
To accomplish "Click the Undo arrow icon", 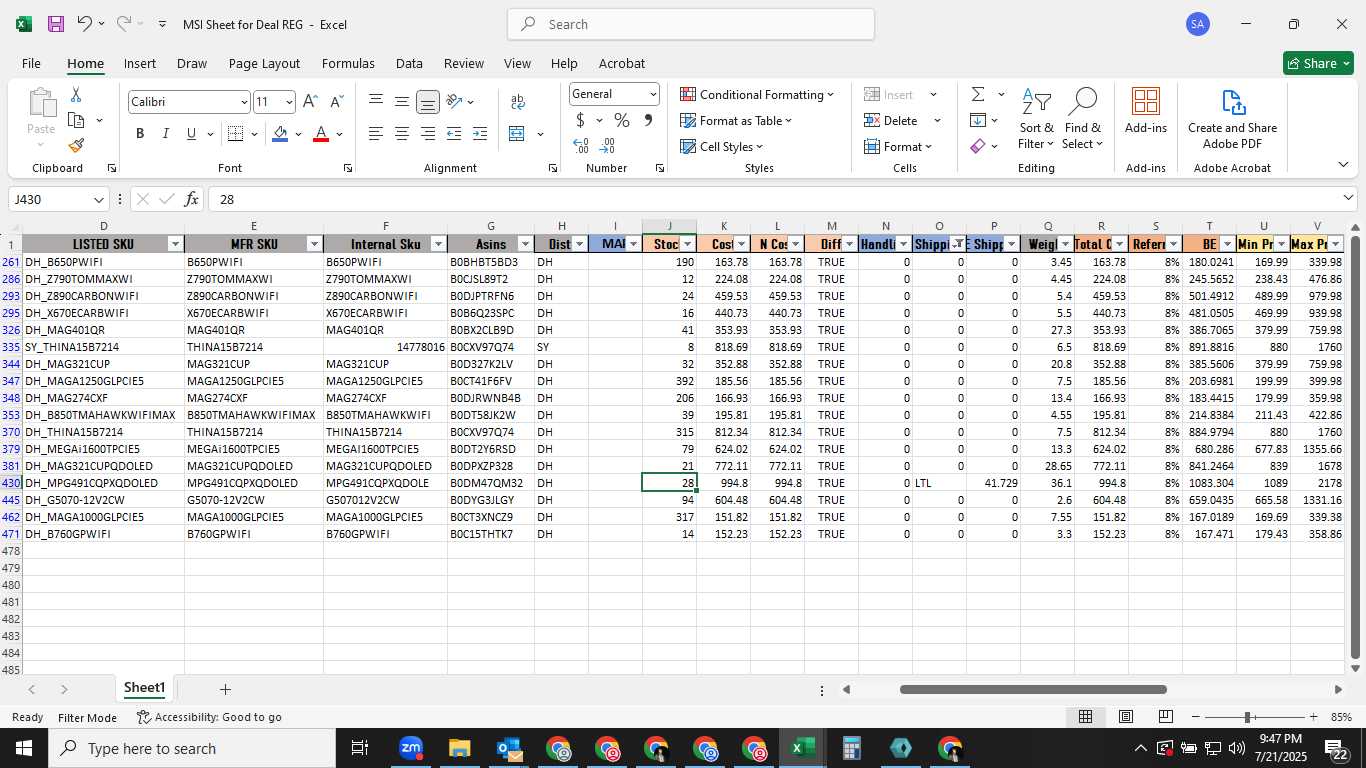I will tap(85, 24).
